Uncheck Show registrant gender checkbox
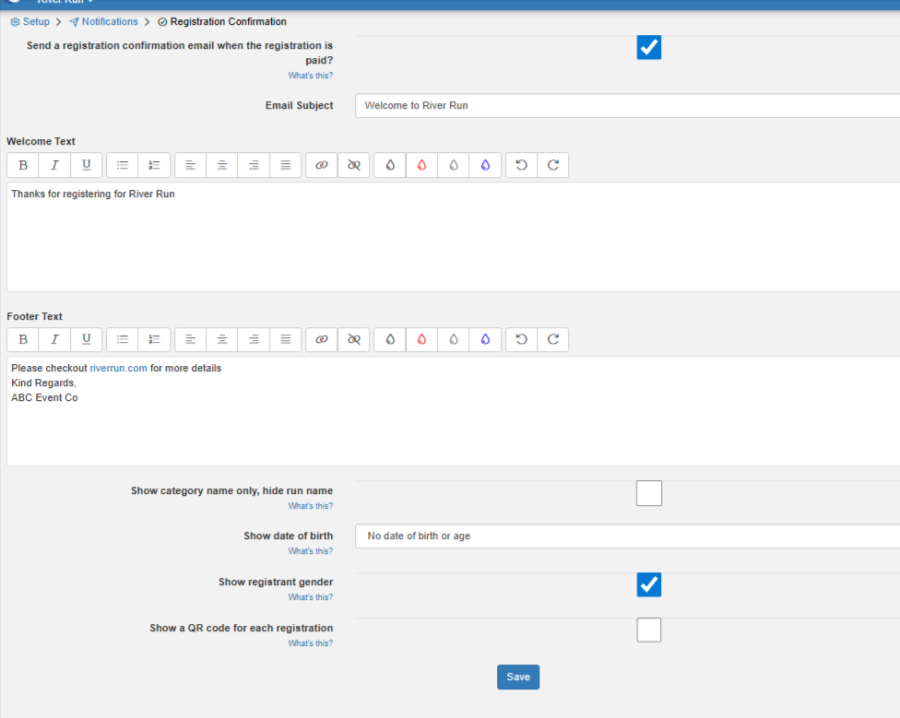 [x=649, y=584]
